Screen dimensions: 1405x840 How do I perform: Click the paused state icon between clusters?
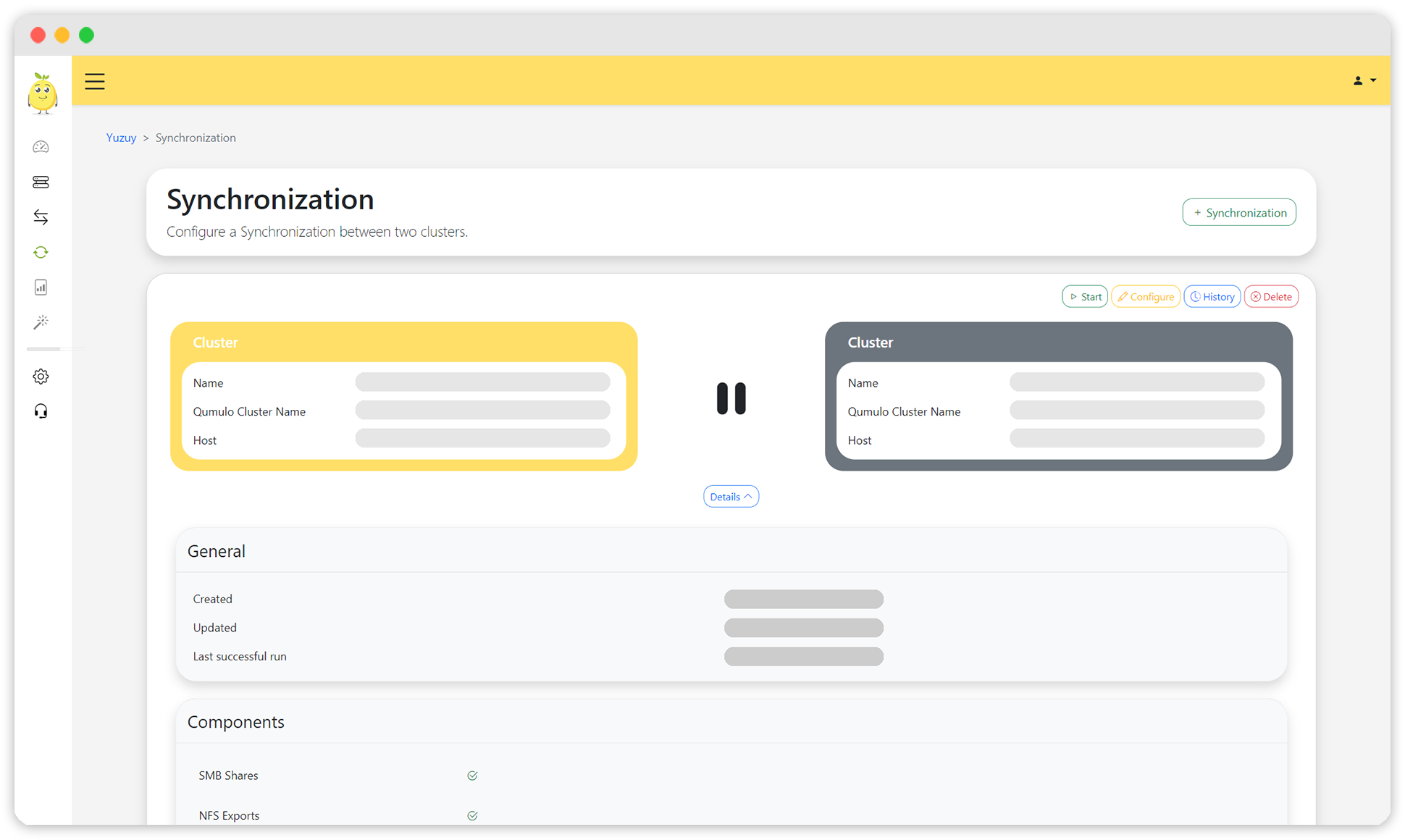[731, 398]
